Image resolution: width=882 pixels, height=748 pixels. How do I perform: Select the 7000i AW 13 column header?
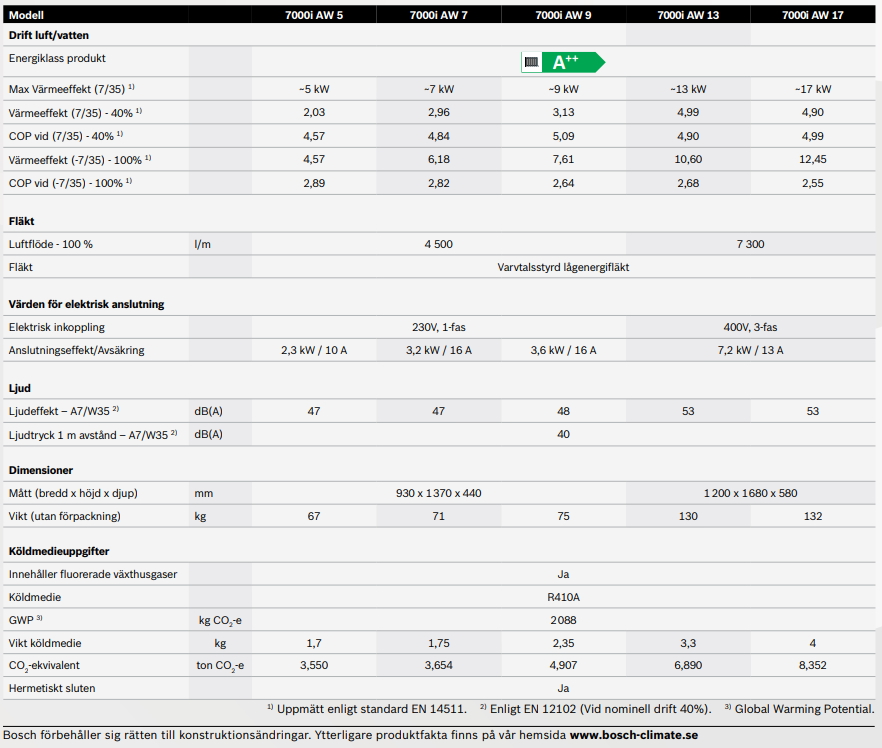[x=688, y=15]
